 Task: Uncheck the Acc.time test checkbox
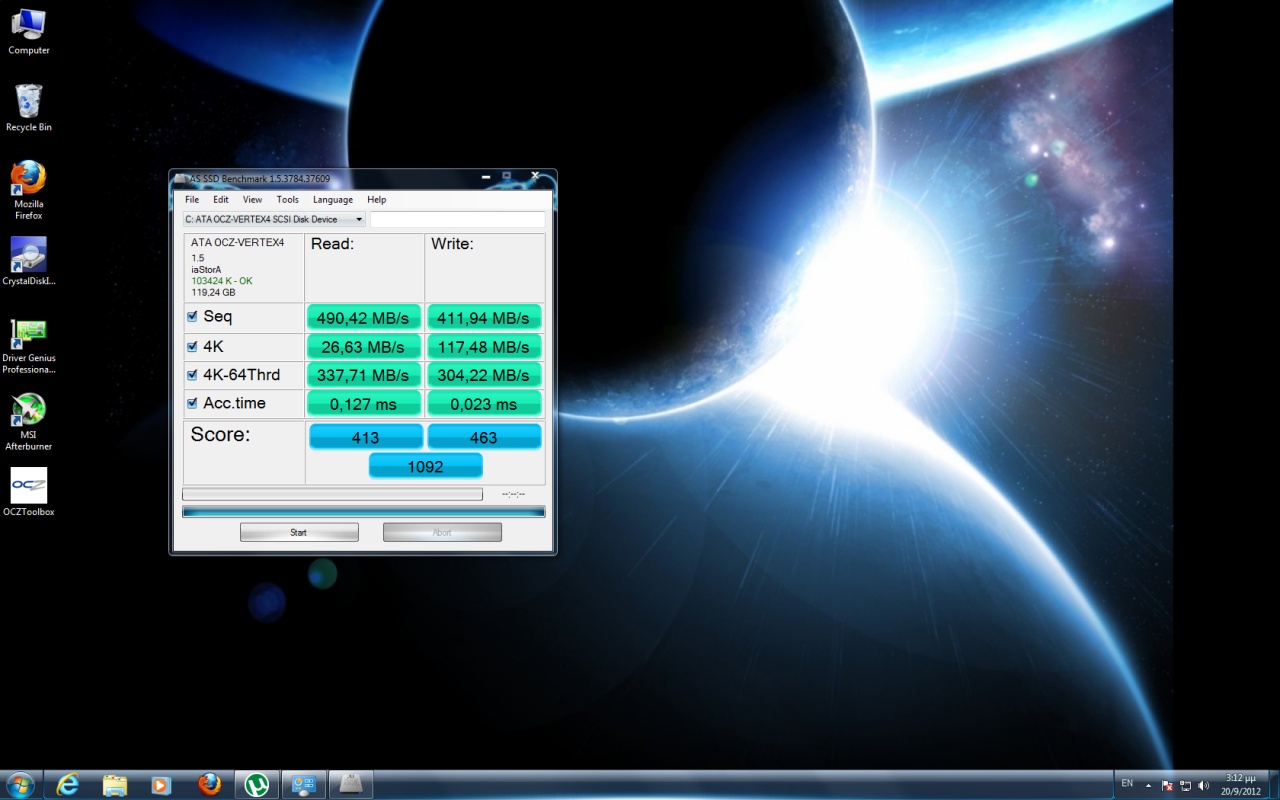tap(192, 403)
